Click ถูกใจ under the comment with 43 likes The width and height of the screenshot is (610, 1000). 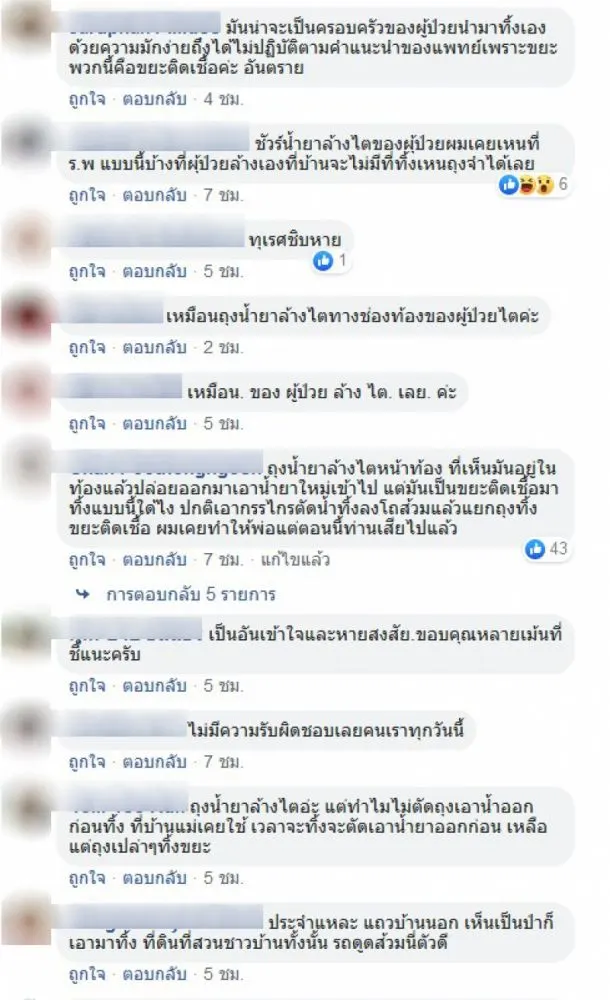click(87, 559)
